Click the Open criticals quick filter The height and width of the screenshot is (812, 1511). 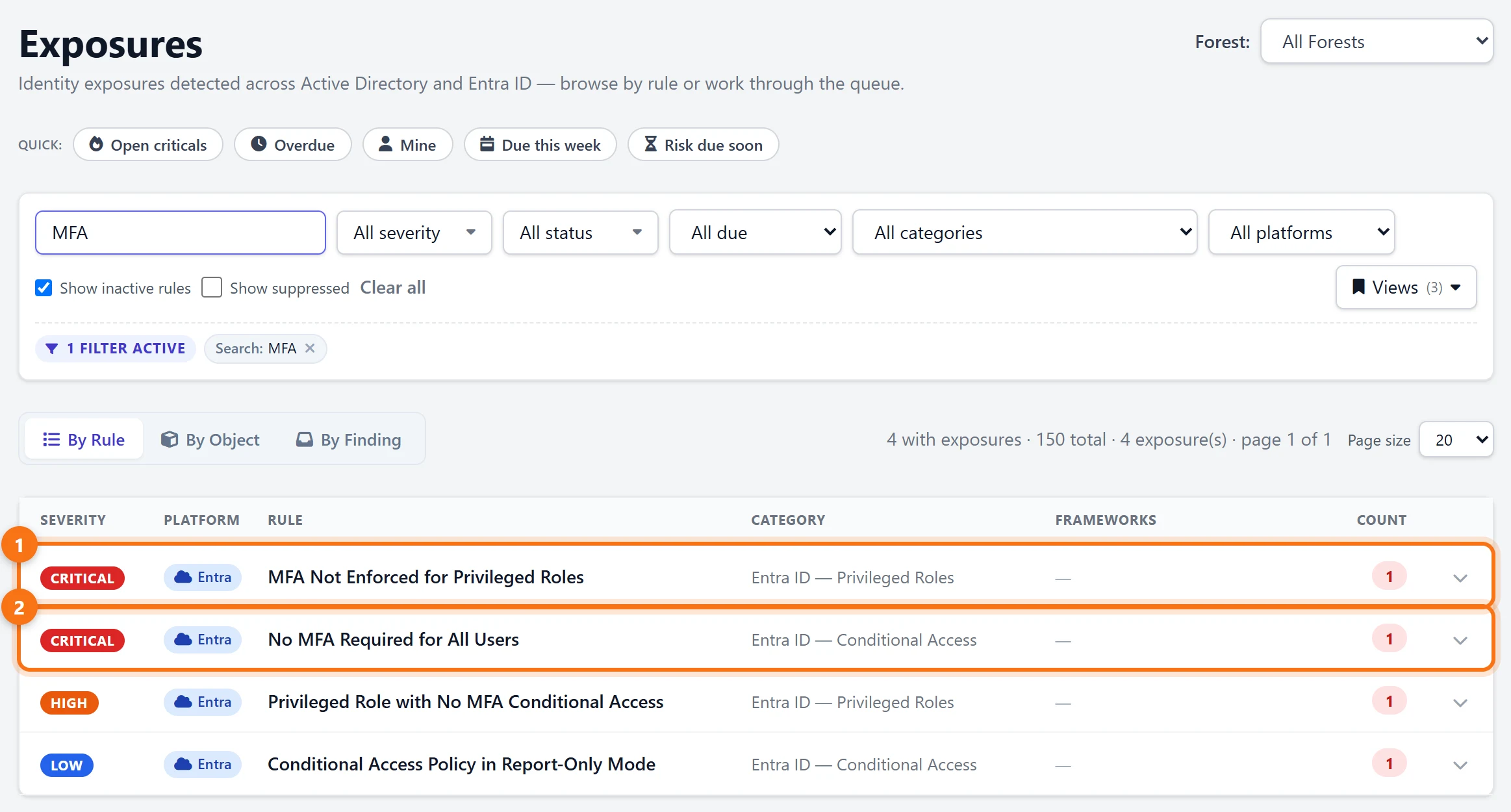pyautogui.click(x=148, y=144)
